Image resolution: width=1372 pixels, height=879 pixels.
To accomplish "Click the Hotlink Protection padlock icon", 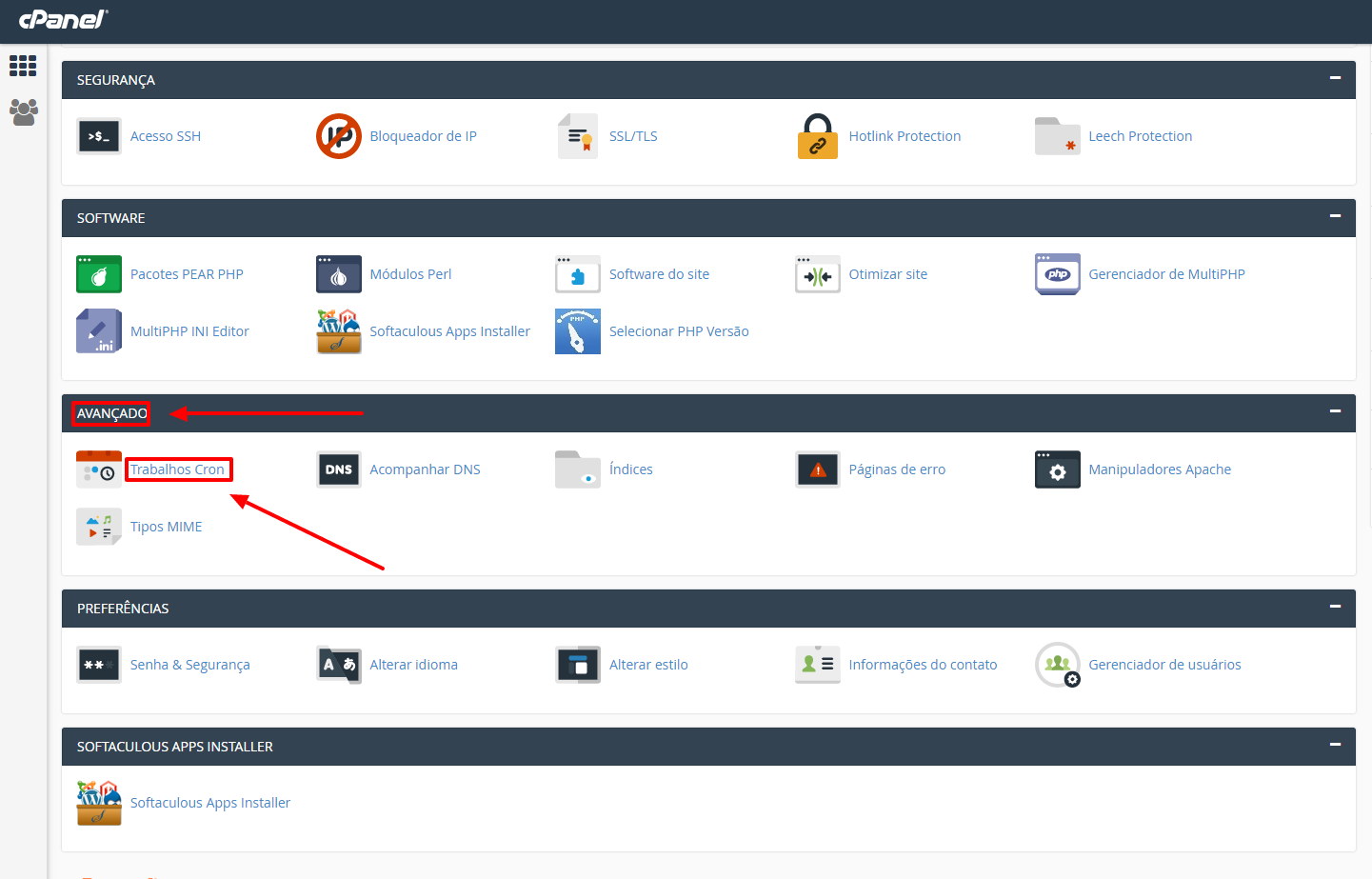I will [817, 136].
